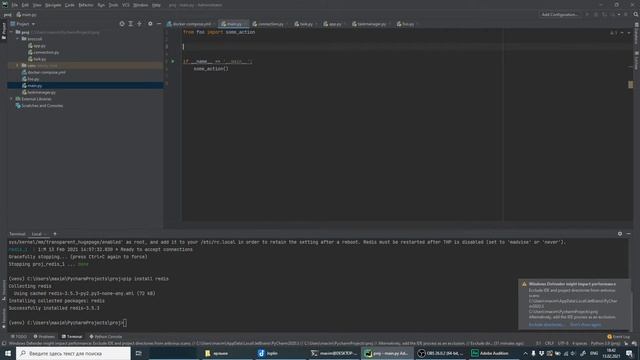Open the Edit menu
The image size is (640, 360).
click(x=25, y=5)
